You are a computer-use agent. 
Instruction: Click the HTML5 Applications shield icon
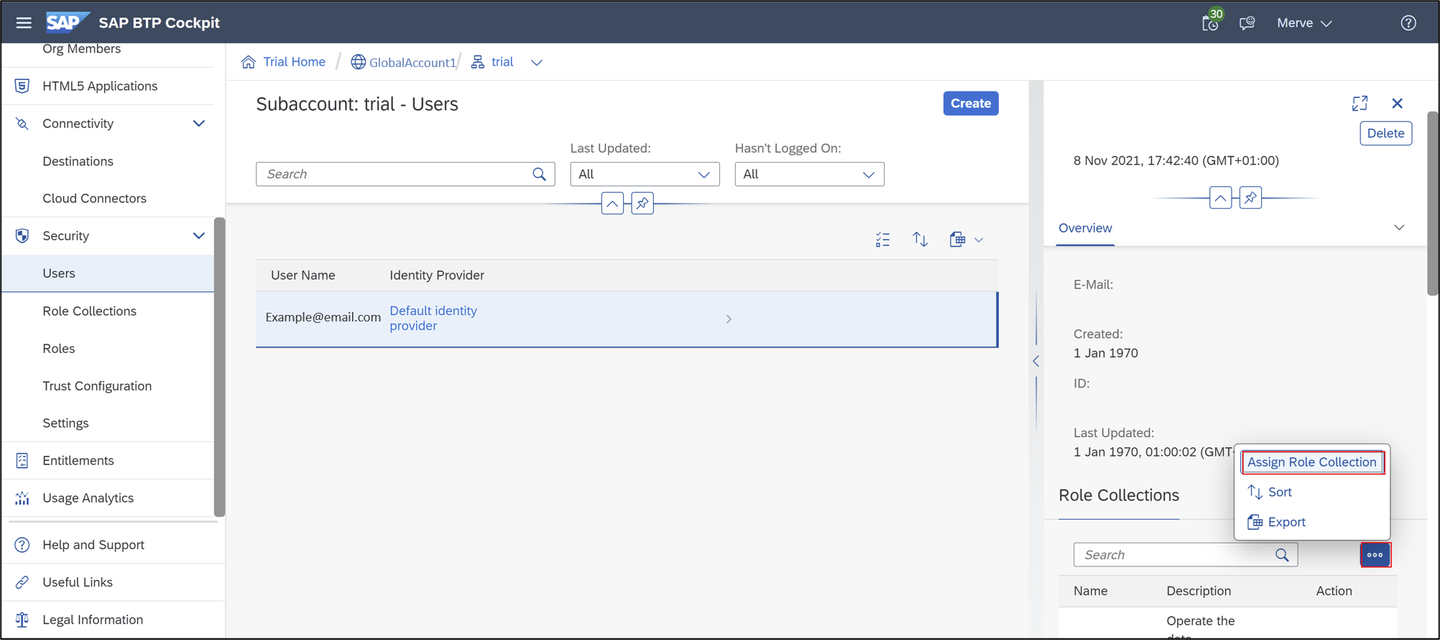point(22,86)
